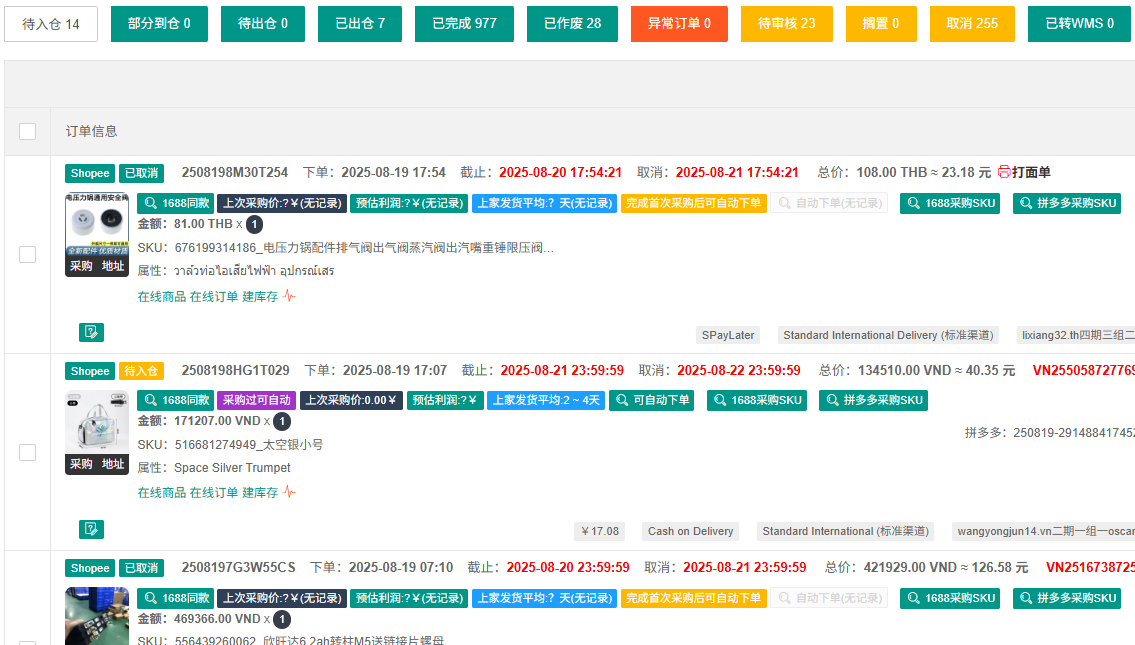Viewport: 1135px width, 645px height.
Task: Click the inventory trend icon in first order
Action: tap(289, 296)
